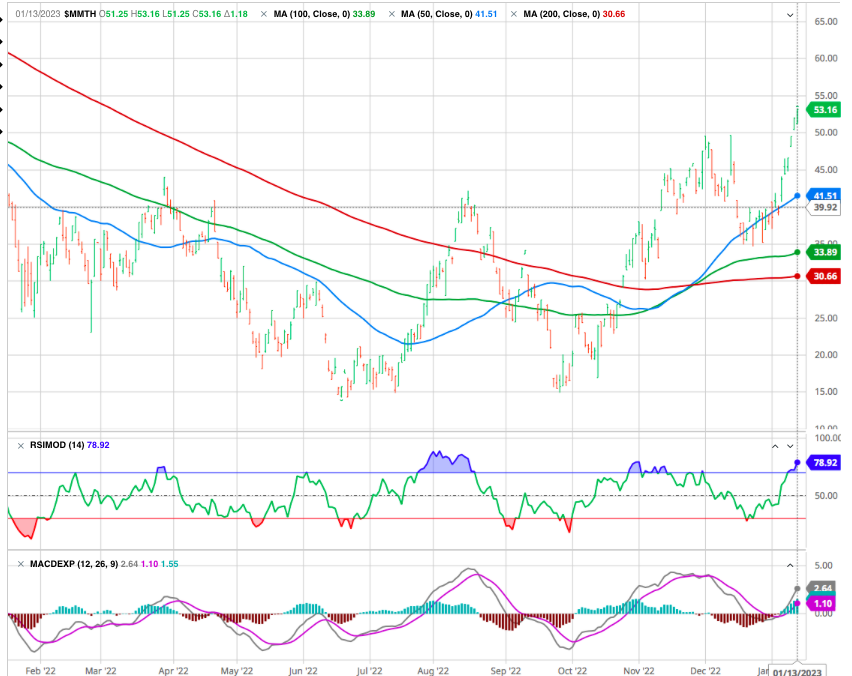Viewport: 852px width, 676px height.
Task: Click the 65.00 price axis label
Action: pos(826,22)
